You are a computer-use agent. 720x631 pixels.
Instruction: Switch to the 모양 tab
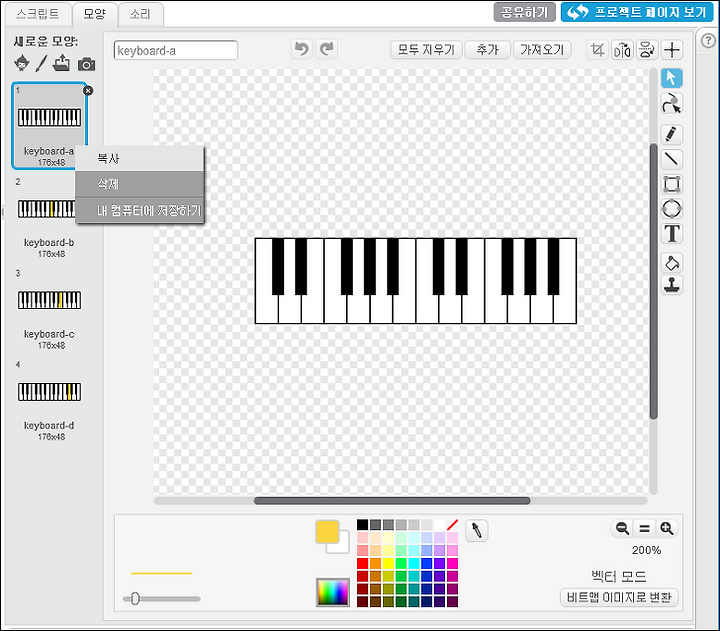pyautogui.click(x=95, y=14)
